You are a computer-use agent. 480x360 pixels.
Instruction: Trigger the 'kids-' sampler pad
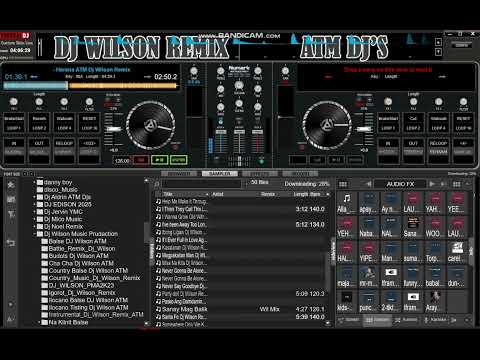tap(346, 301)
